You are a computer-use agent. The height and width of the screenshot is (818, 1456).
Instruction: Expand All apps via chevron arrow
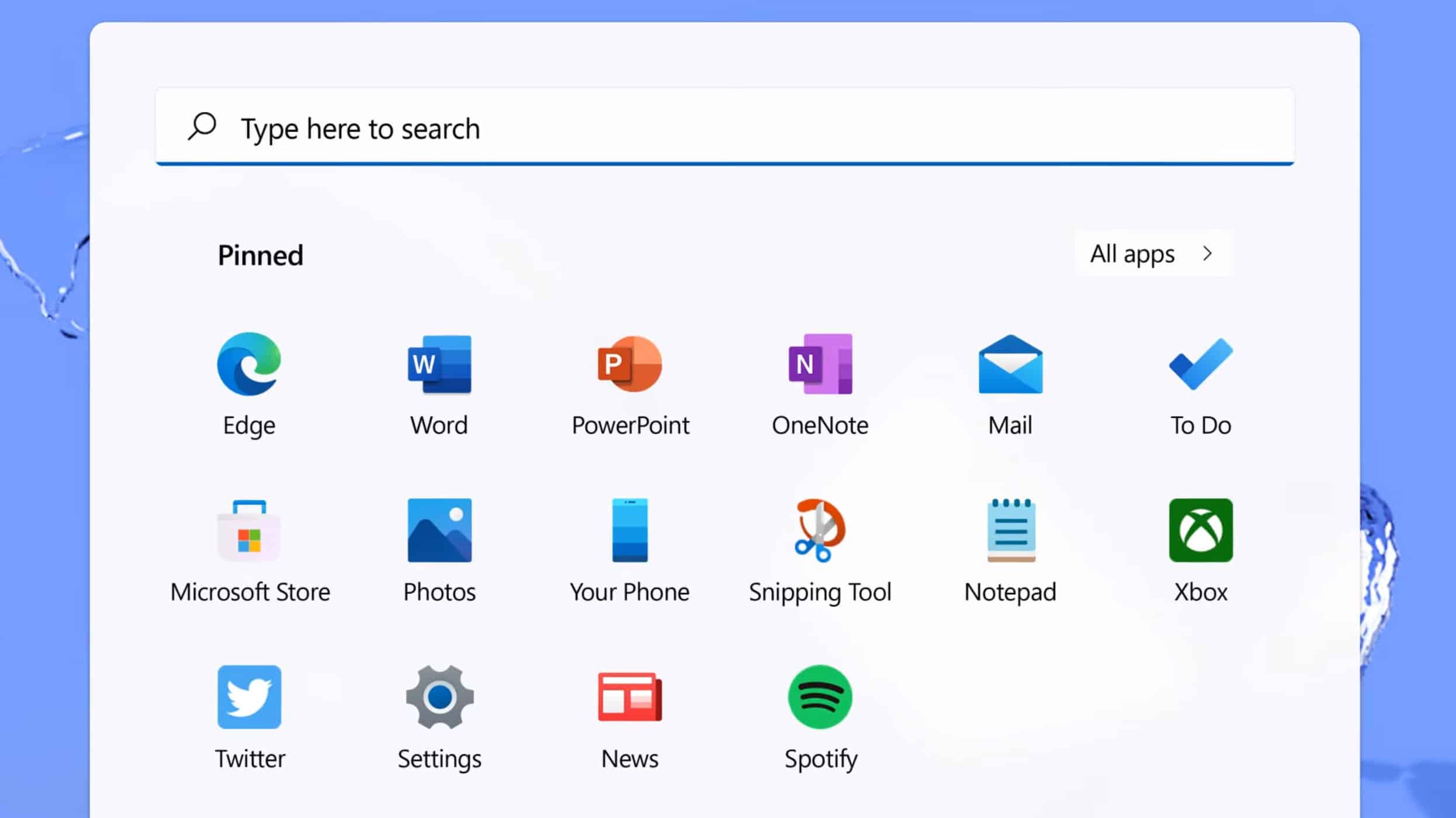(1208, 254)
